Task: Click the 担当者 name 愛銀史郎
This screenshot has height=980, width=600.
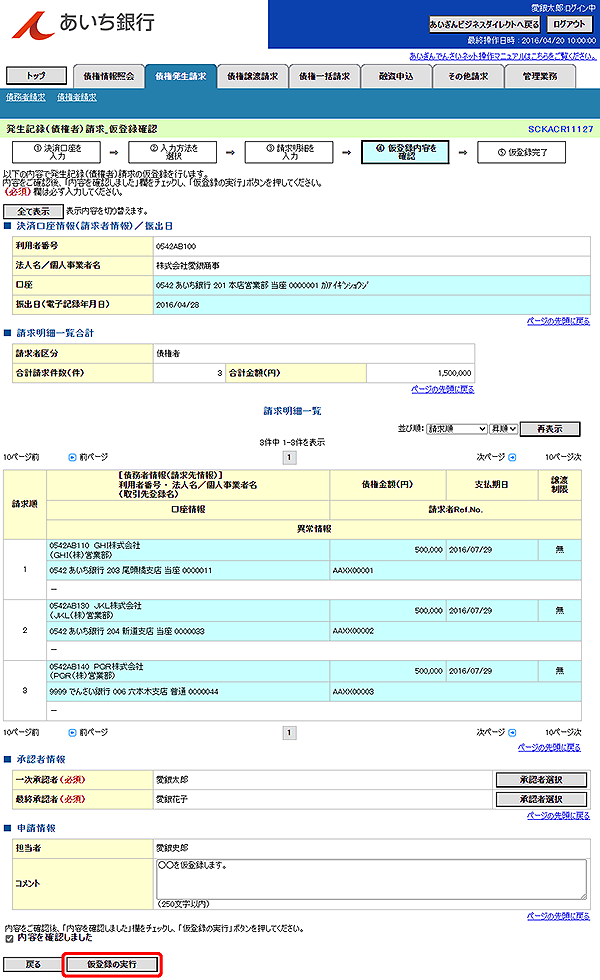Action: coord(172,848)
